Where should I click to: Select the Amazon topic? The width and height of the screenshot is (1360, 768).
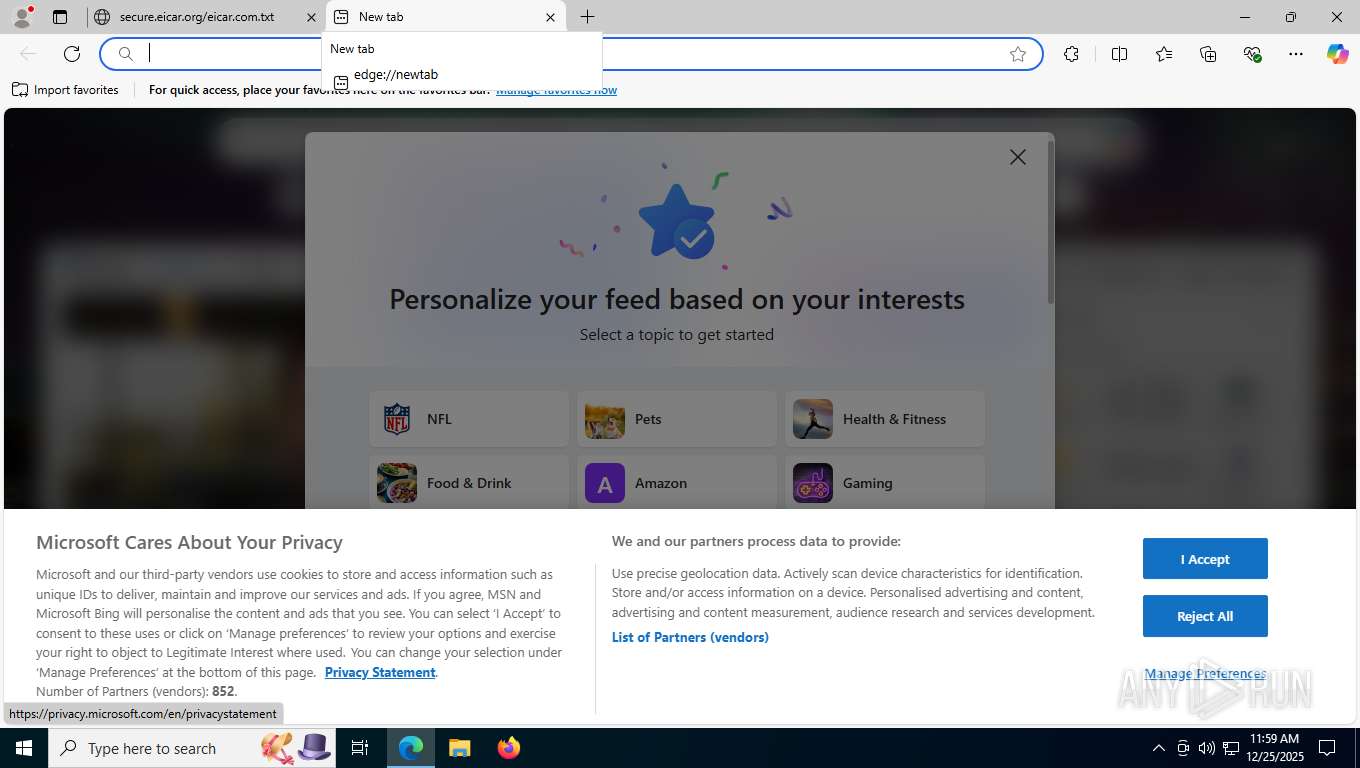coord(676,482)
